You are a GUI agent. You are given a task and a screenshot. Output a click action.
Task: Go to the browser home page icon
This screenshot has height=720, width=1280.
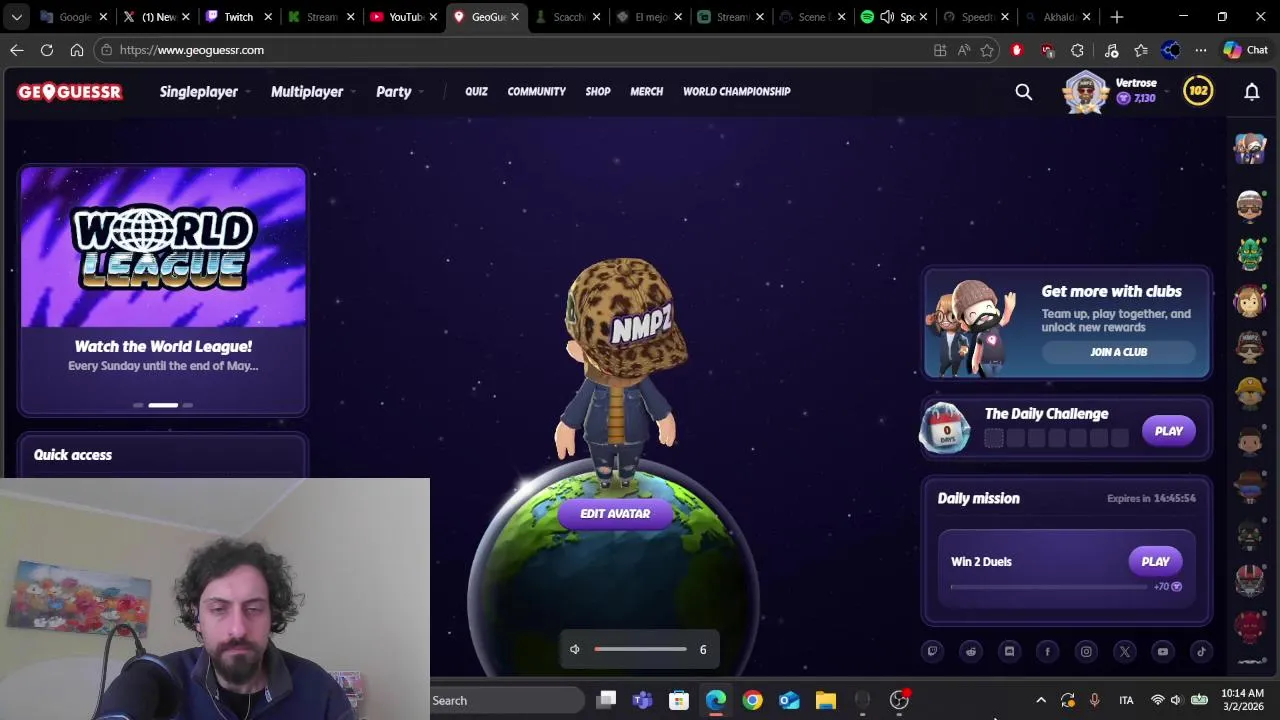coord(77,50)
